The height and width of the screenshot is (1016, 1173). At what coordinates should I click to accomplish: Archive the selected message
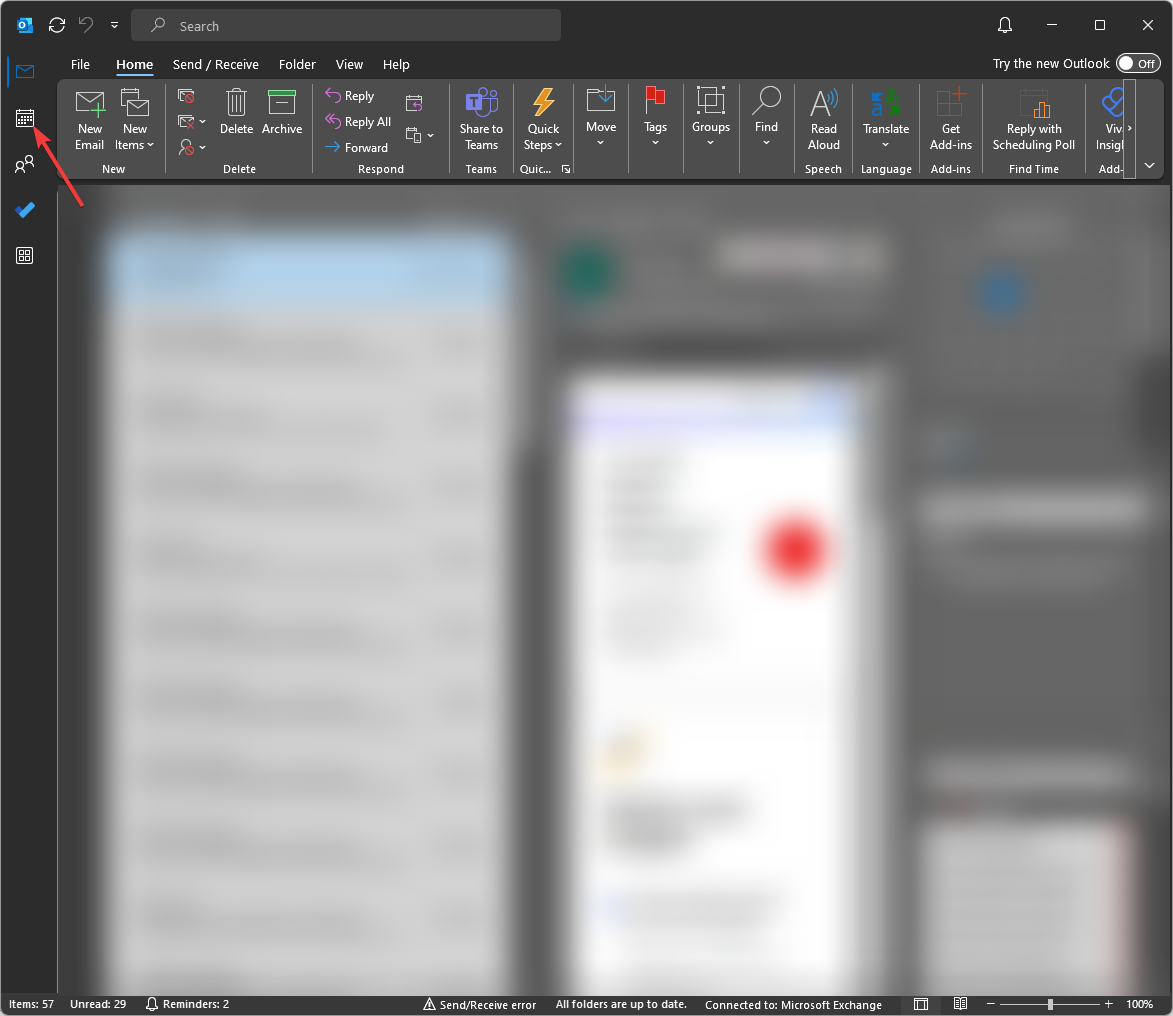(282, 113)
